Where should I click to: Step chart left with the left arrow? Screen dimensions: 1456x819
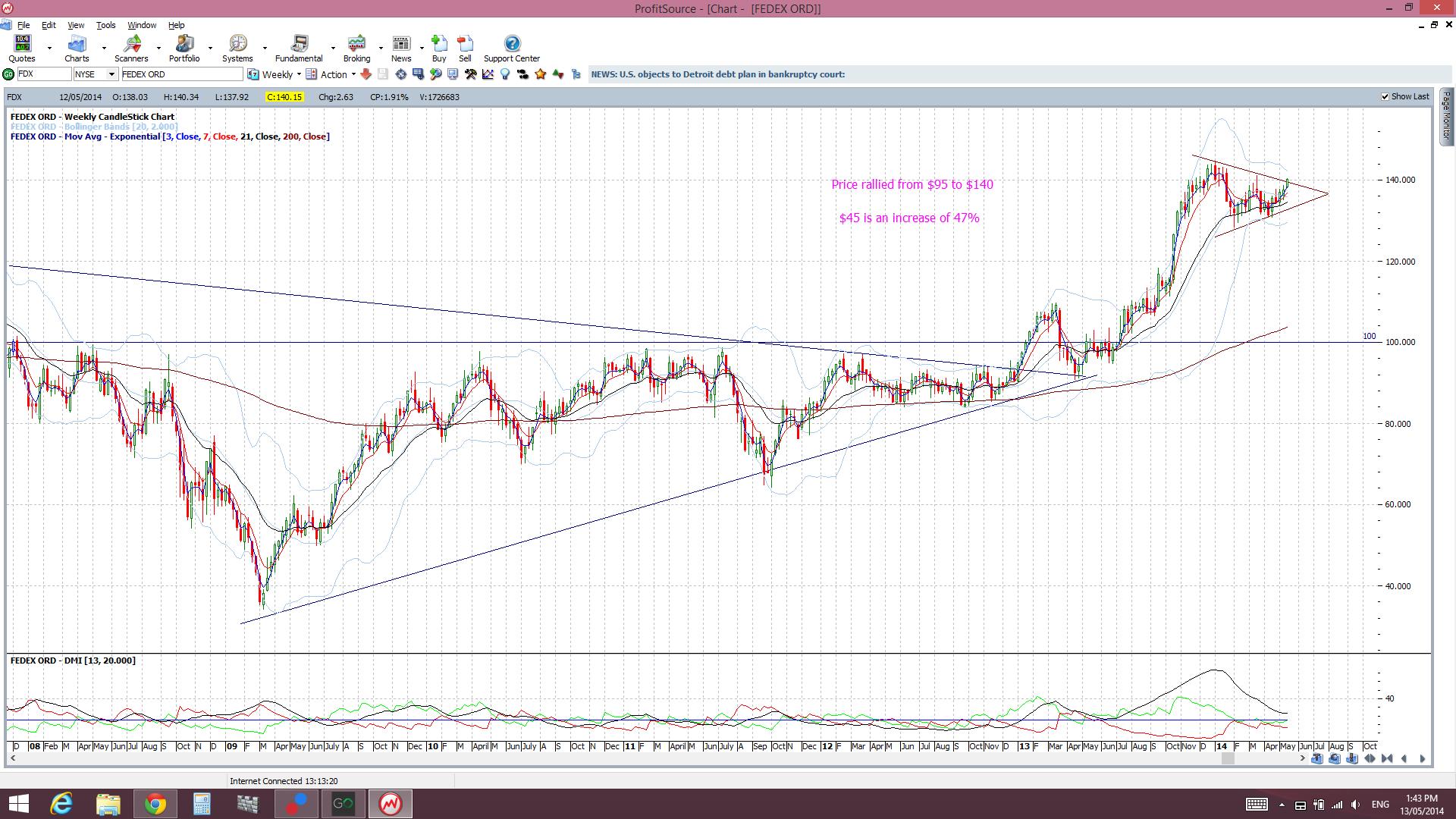click(1404, 758)
